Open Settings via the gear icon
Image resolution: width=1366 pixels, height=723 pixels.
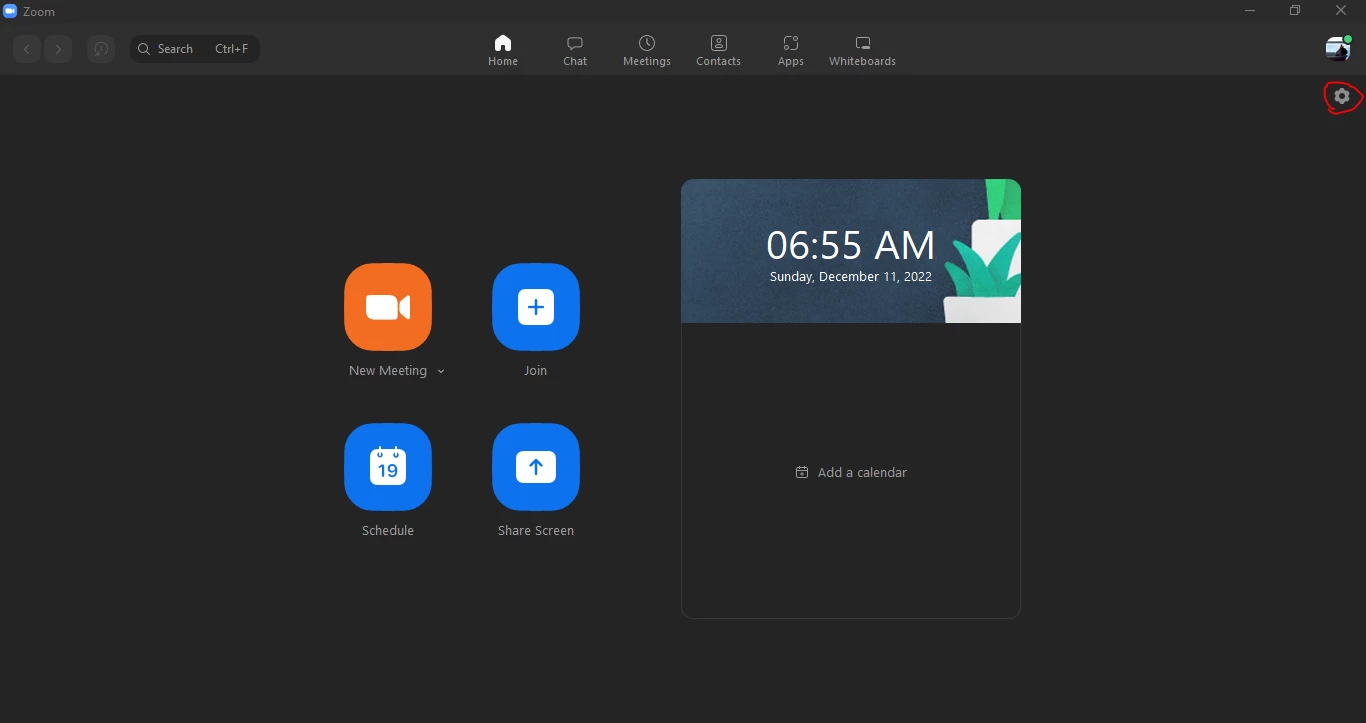pos(1342,97)
